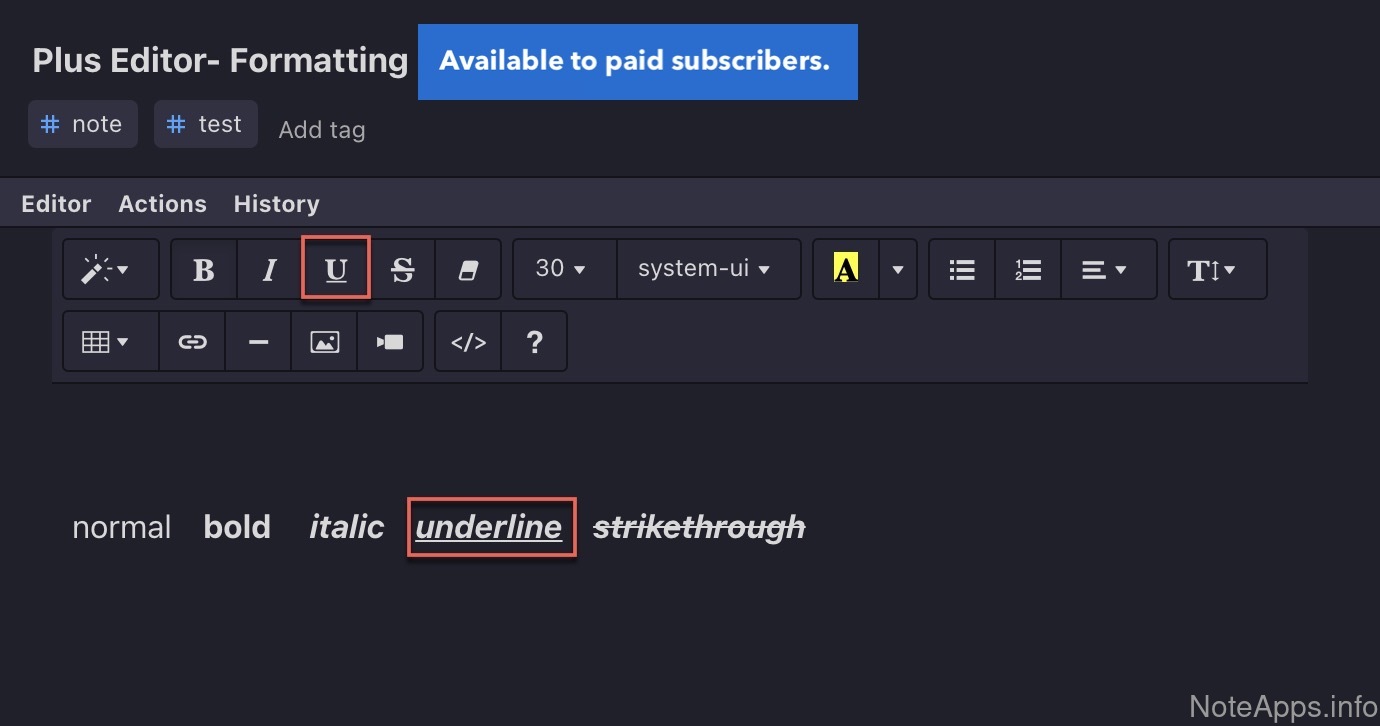Click the note tag
1380x726 pixels.
coord(83,124)
